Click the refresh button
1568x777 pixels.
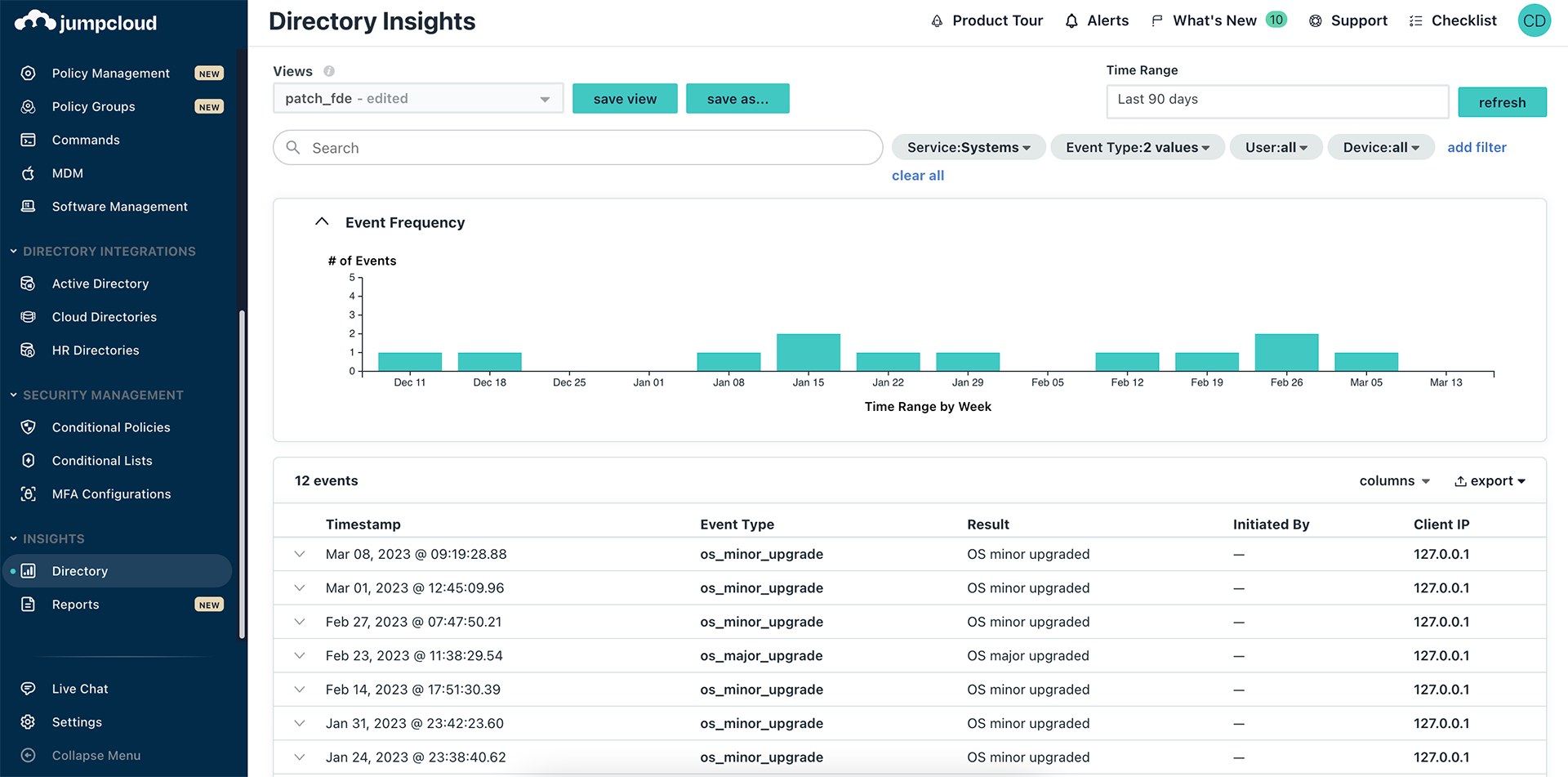click(x=1501, y=102)
